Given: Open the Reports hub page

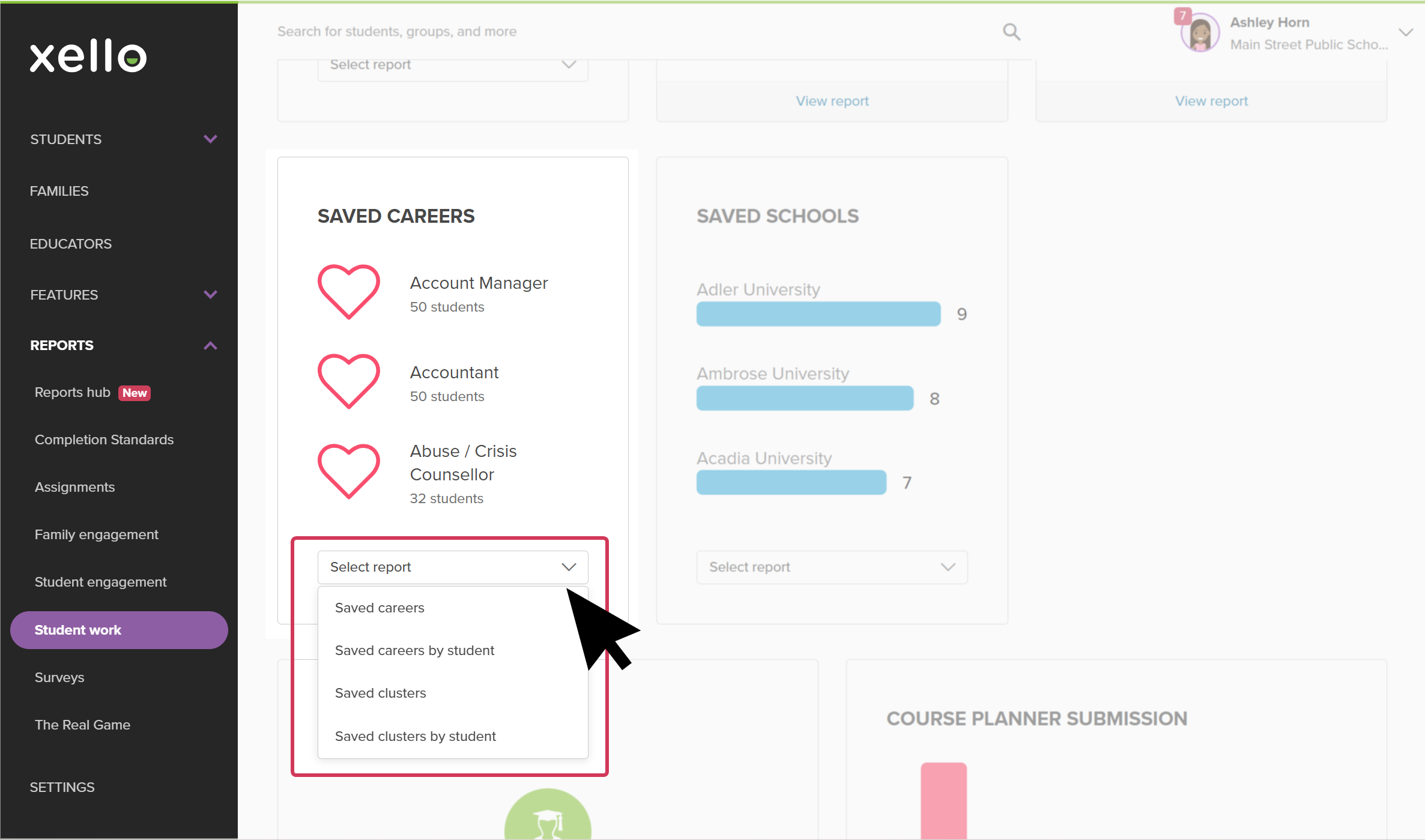Looking at the screenshot, I should click(73, 393).
